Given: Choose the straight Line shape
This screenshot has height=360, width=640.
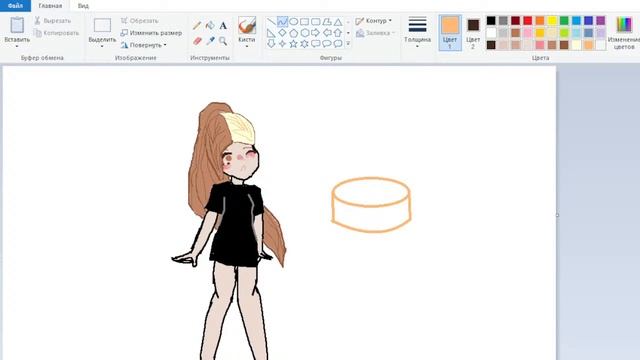Looking at the screenshot, I should pyautogui.click(x=271, y=22).
